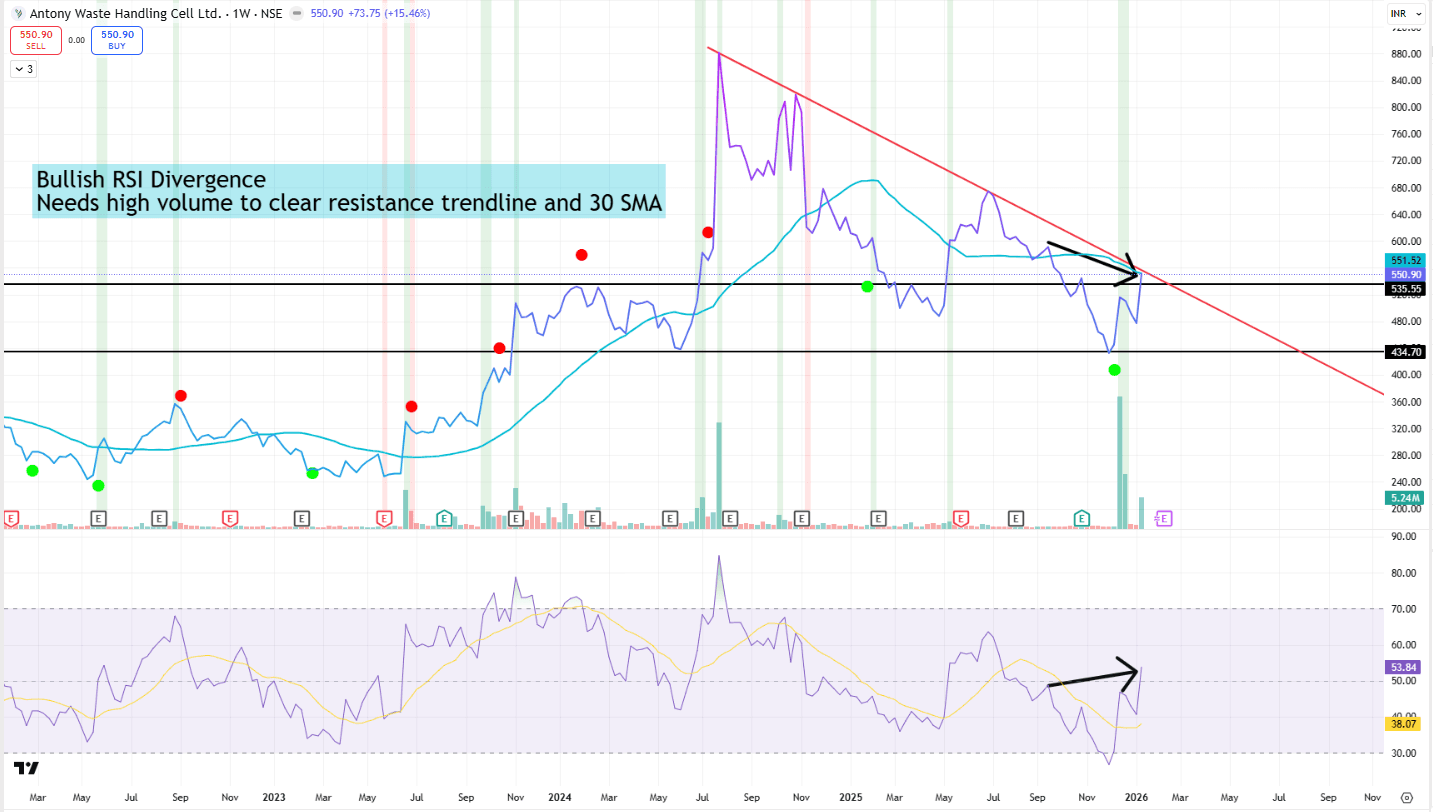
Task: Click the 535.55 horizontal line price label
Action: [x=1406, y=288]
